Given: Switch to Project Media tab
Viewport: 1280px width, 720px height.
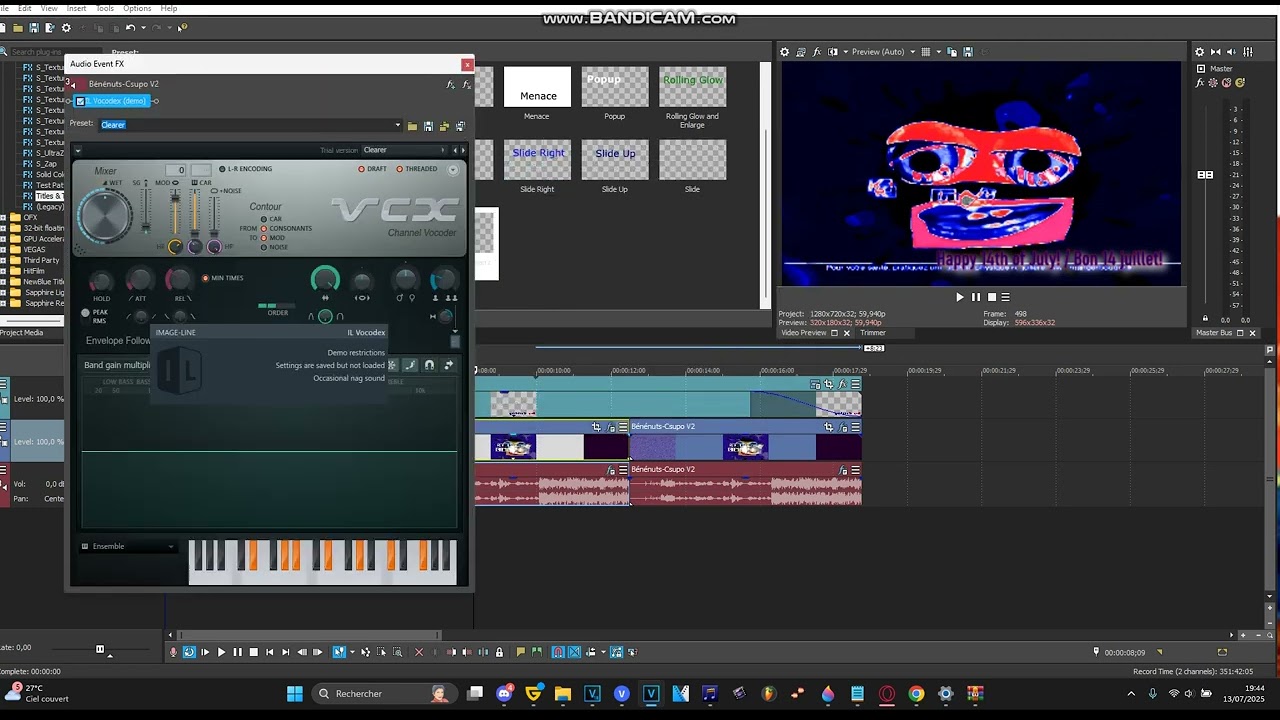Looking at the screenshot, I should [22, 333].
